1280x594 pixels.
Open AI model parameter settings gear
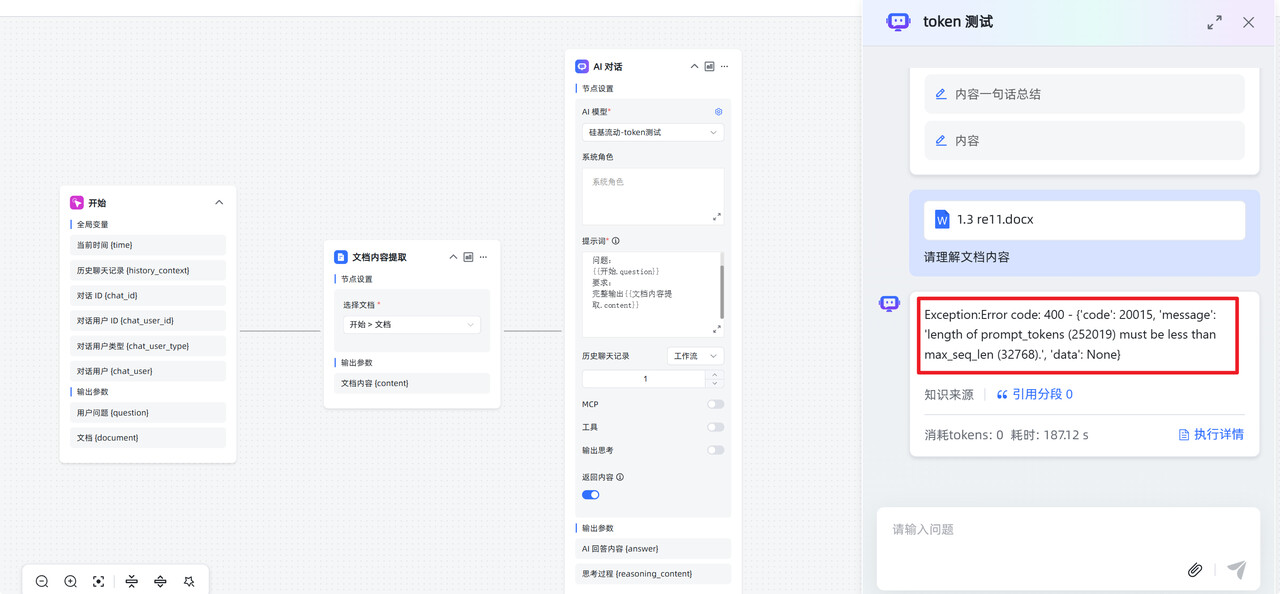718,112
